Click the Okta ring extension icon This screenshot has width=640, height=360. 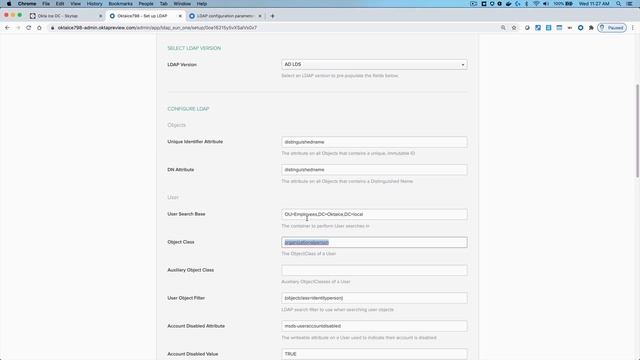pyautogui.click(x=580, y=28)
